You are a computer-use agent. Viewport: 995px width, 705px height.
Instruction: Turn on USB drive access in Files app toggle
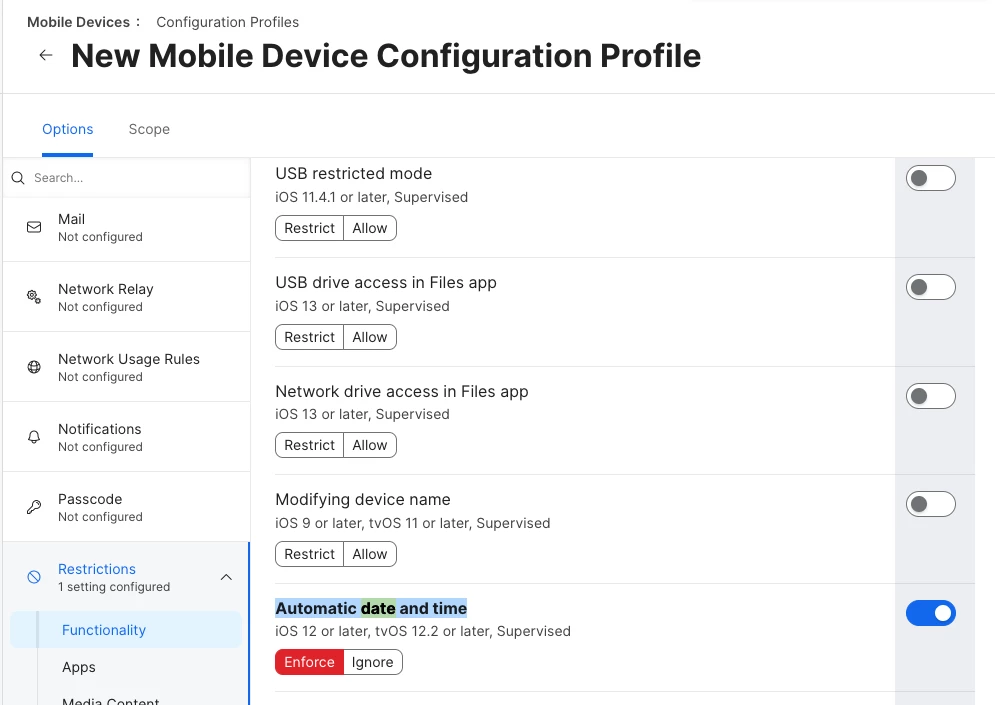930,287
